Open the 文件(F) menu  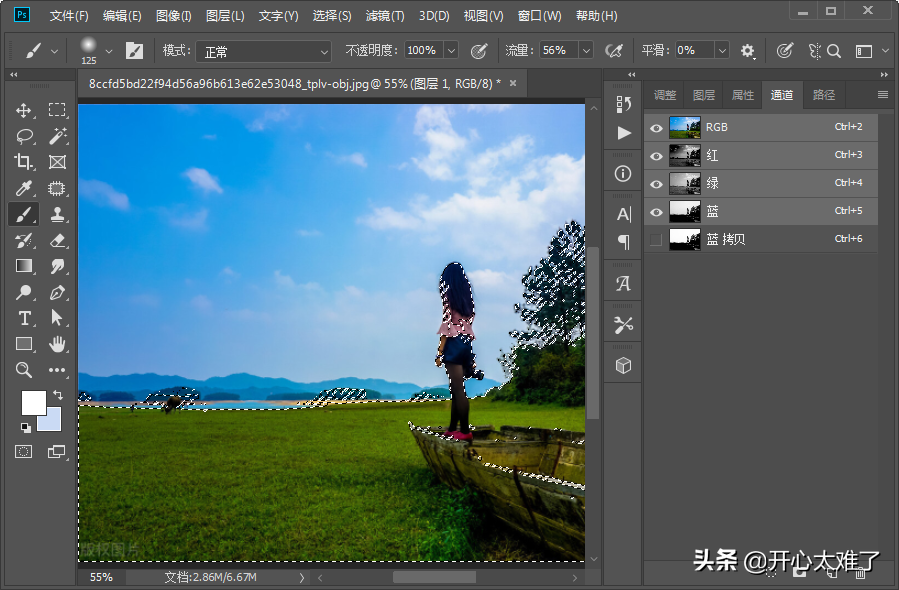click(69, 15)
